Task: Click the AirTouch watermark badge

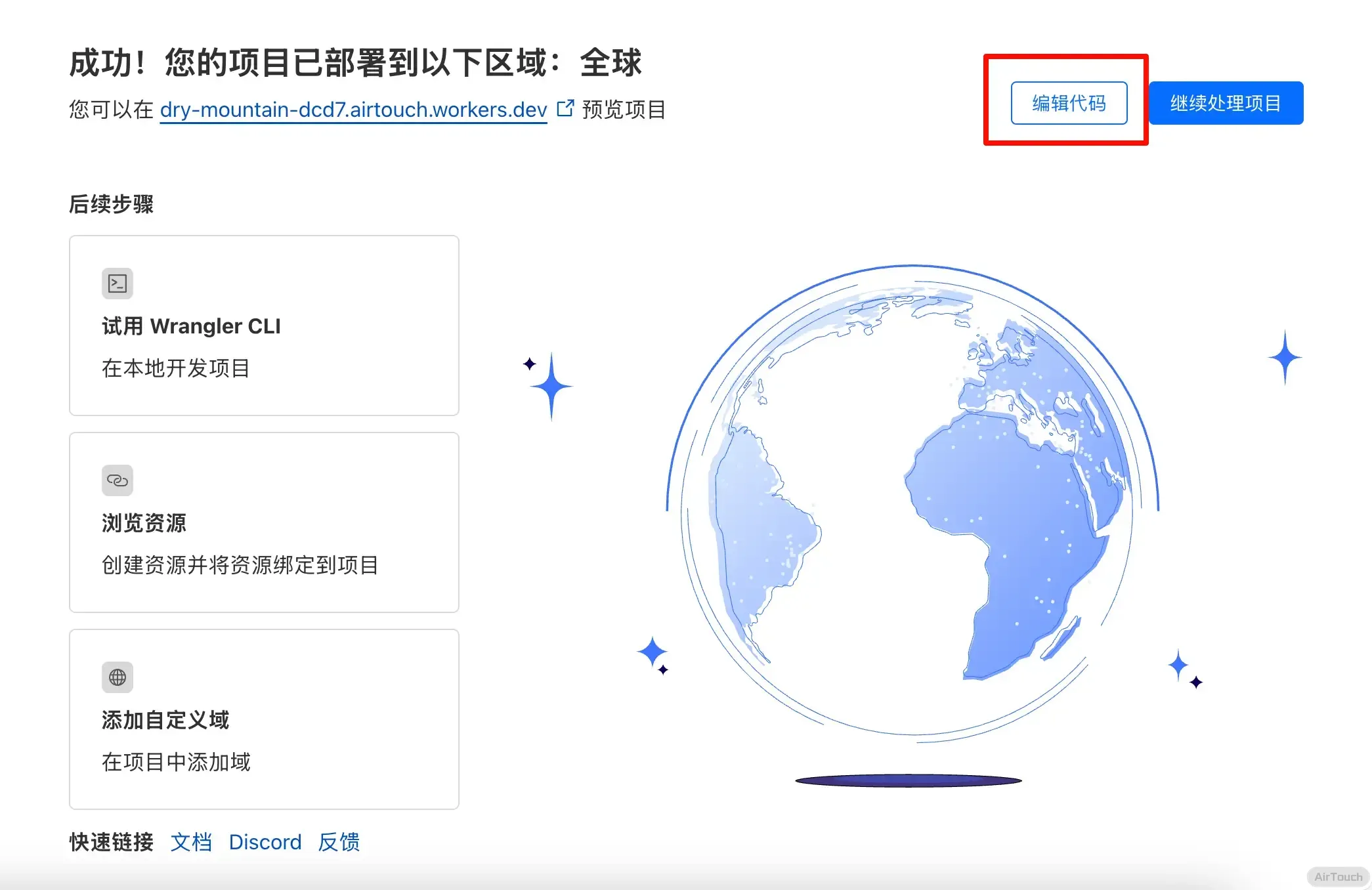Action: [1338, 877]
